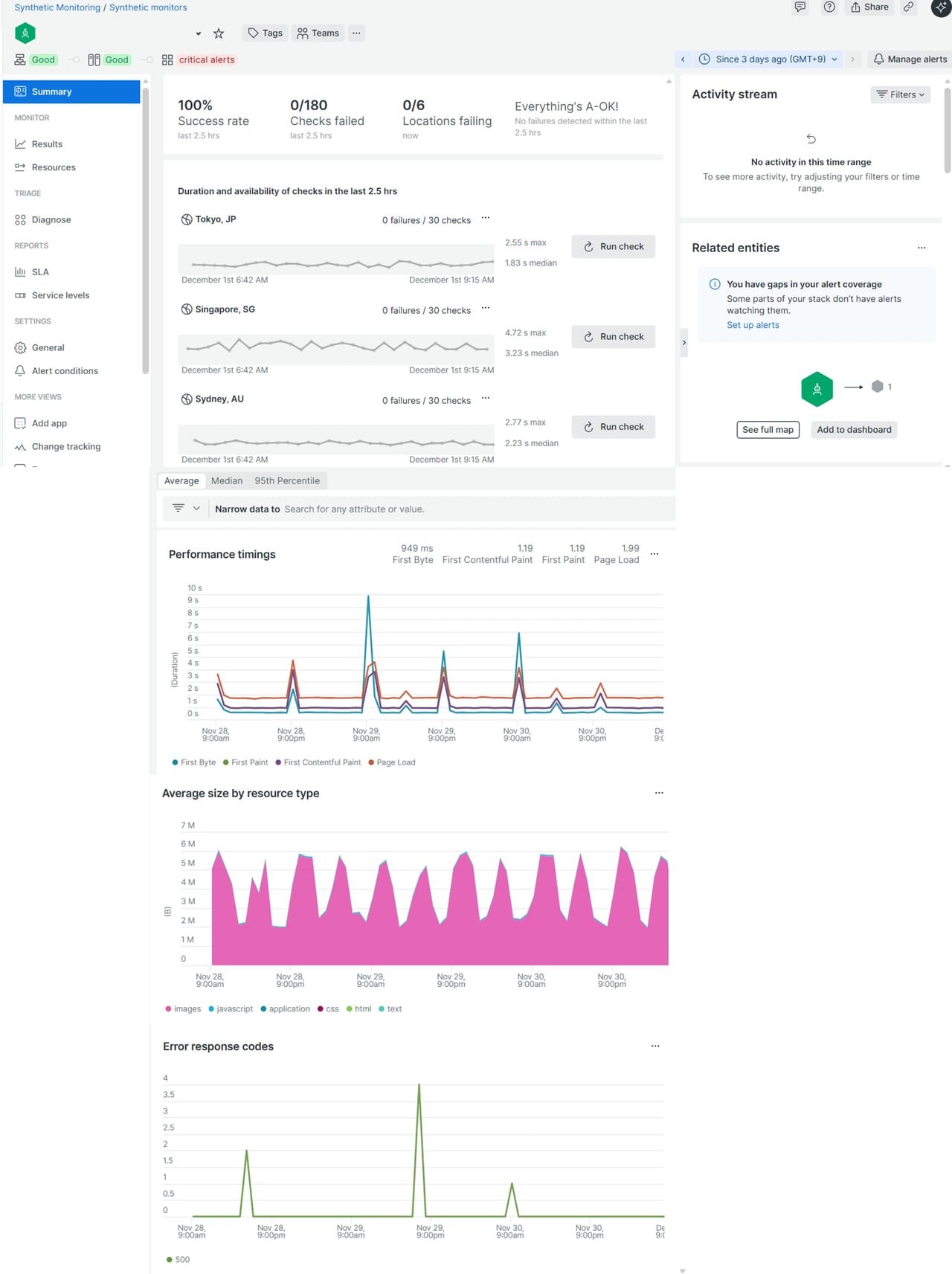
Task: Copy permalink using the link icon
Action: [908, 7]
